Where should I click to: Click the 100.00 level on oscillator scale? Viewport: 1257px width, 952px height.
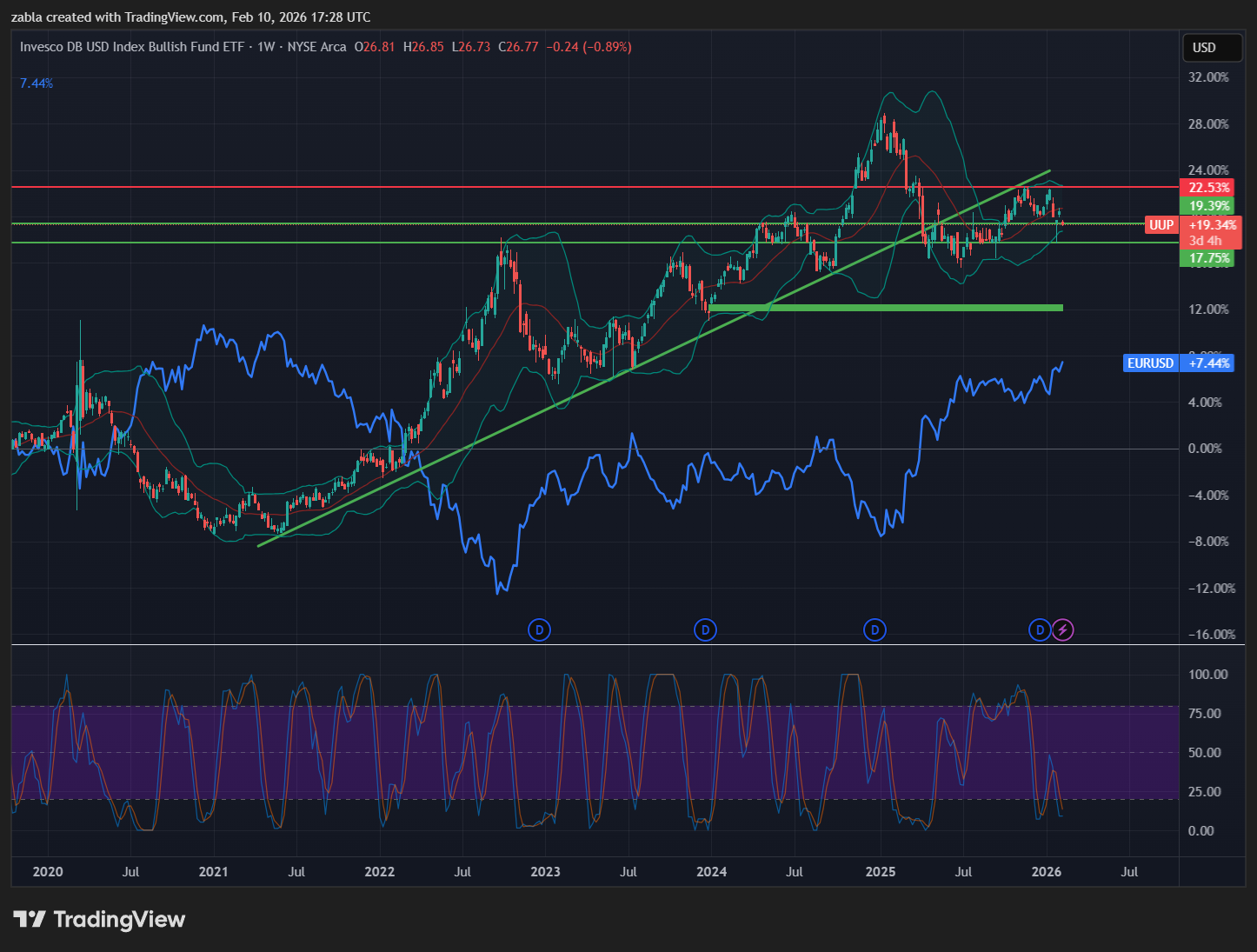(x=1207, y=675)
